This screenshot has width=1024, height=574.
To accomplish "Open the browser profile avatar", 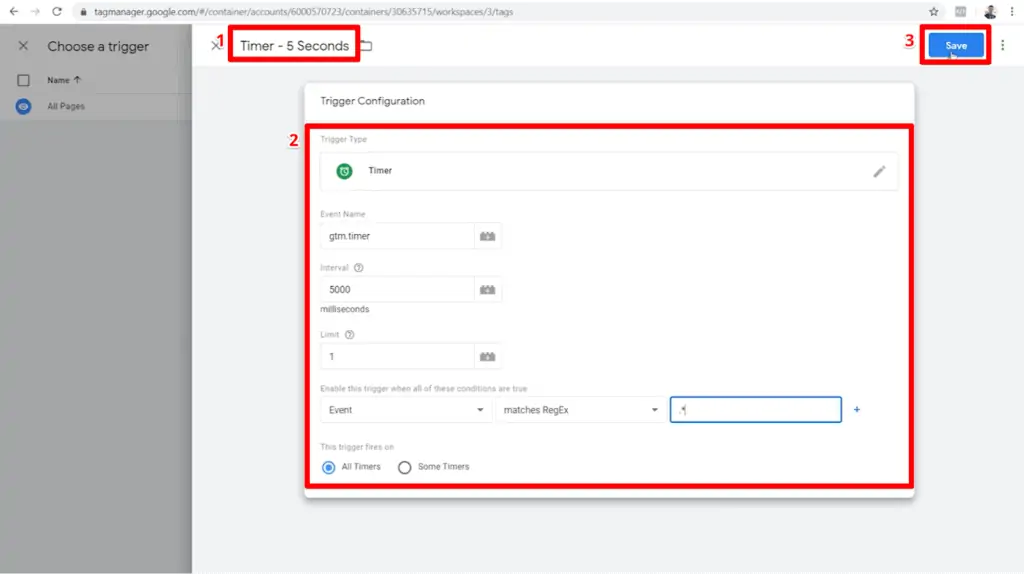I will click(x=990, y=11).
